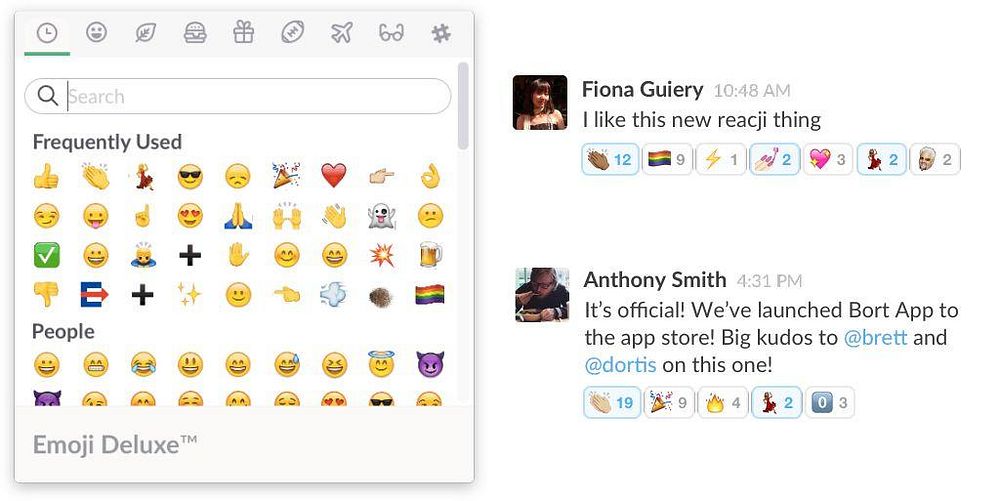Switch to the food burger emoji tab
Image resolution: width=1000 pixels, height=501 pixels.
pos(195,33)
